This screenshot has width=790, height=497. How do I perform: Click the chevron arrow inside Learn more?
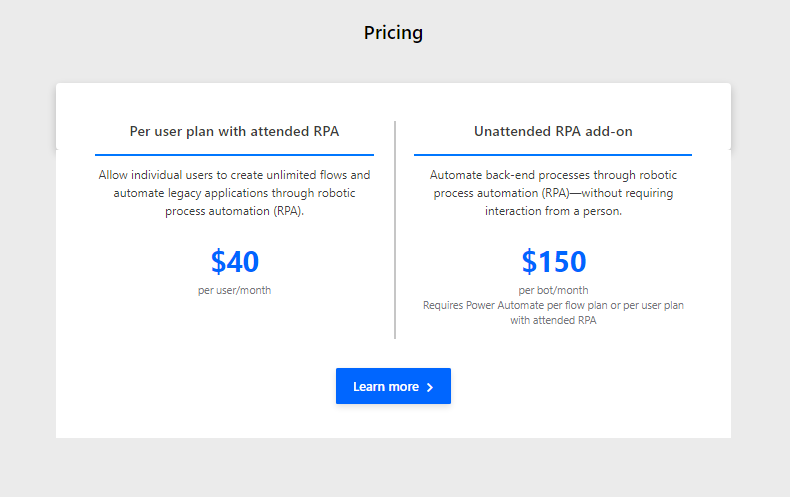click(x=430, y=387)
